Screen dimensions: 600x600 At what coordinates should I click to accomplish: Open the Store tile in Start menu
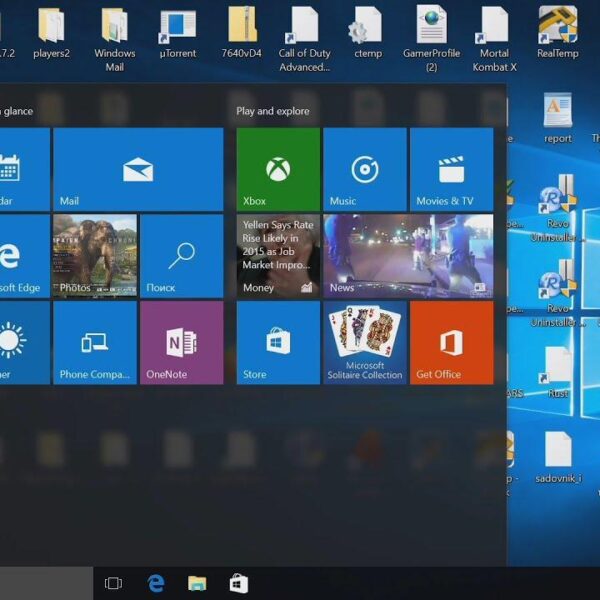tap(278, 342)
